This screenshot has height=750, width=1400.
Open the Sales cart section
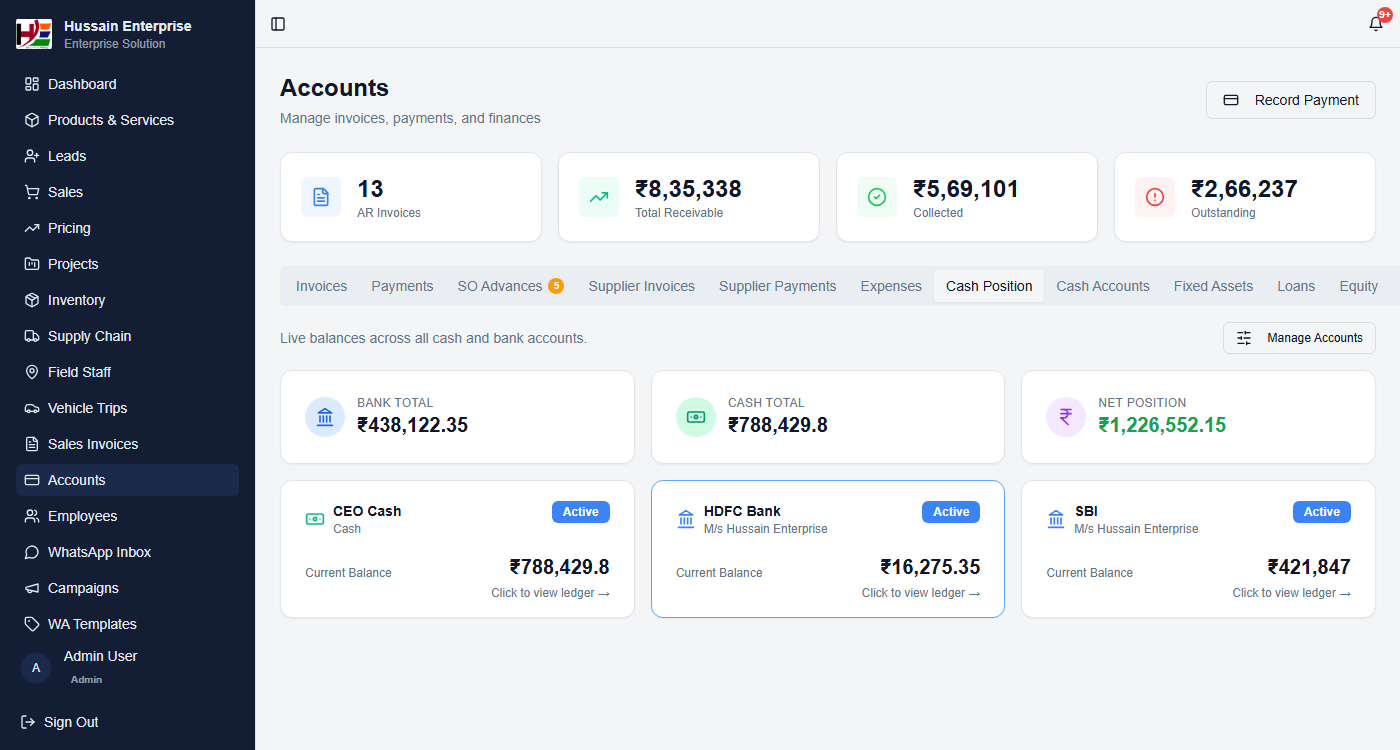(127, 192)
